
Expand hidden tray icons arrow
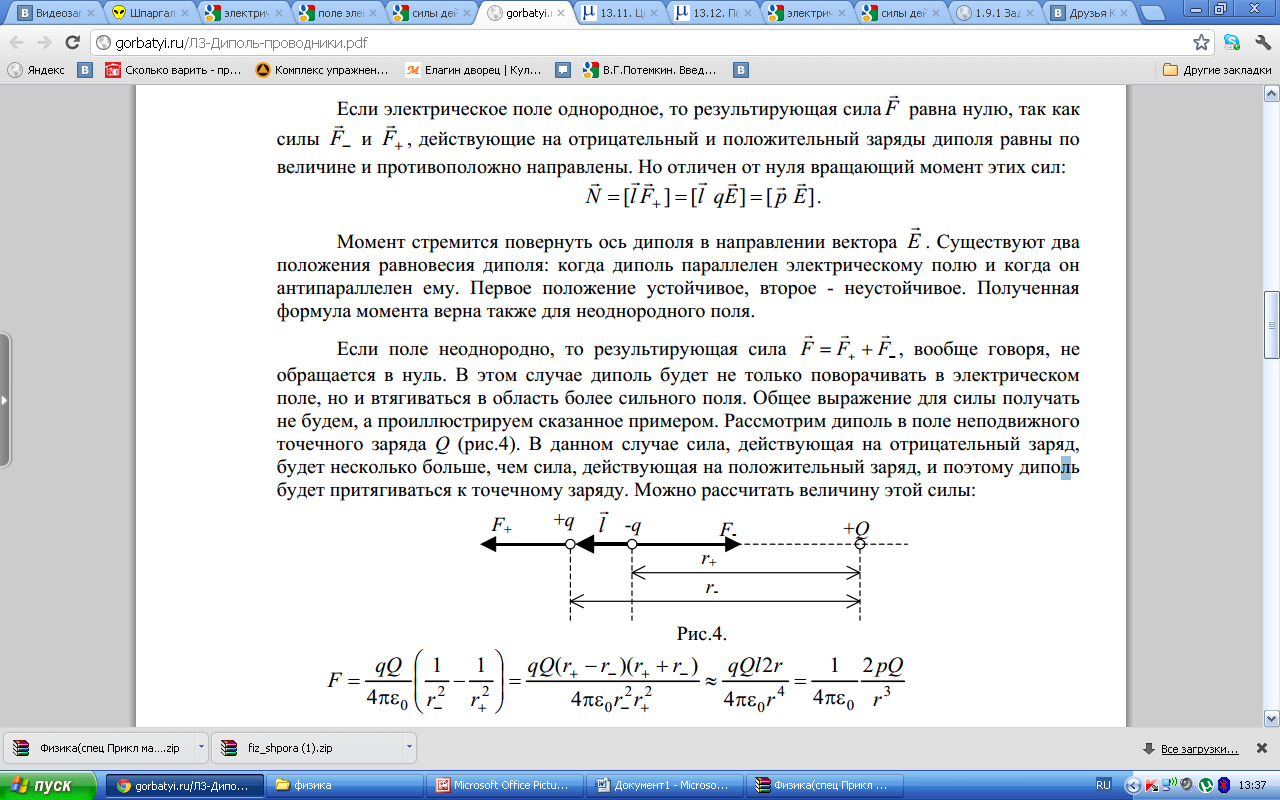pyautogui.click(x=1135, y=785)
